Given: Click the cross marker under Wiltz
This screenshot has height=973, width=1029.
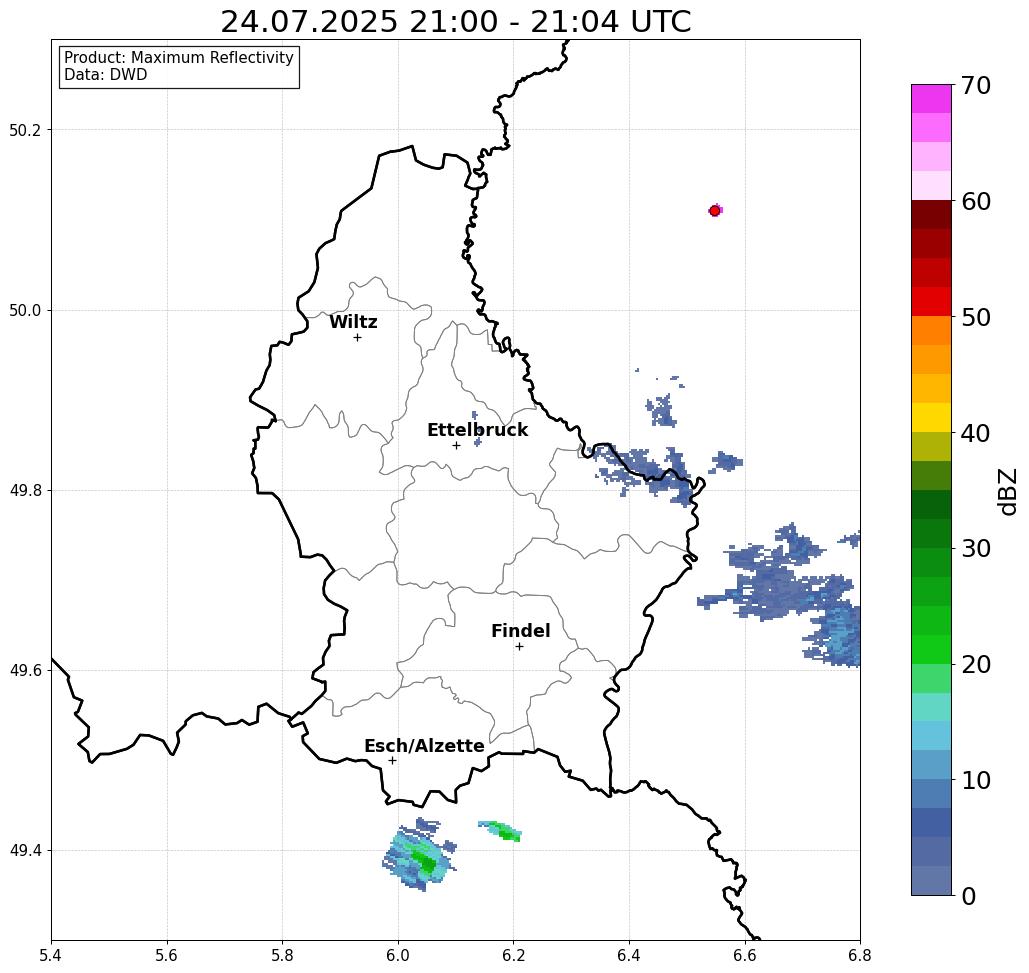Looking at the screenshot, I should pos(357,338).
